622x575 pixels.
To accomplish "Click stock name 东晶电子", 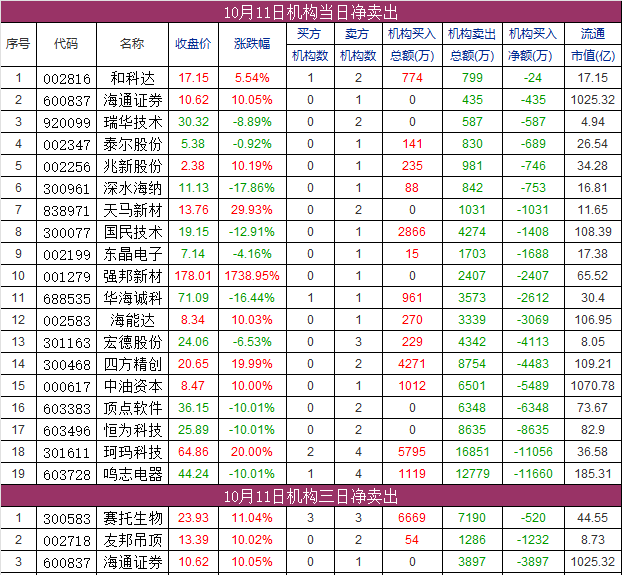I will coord(132,254).
